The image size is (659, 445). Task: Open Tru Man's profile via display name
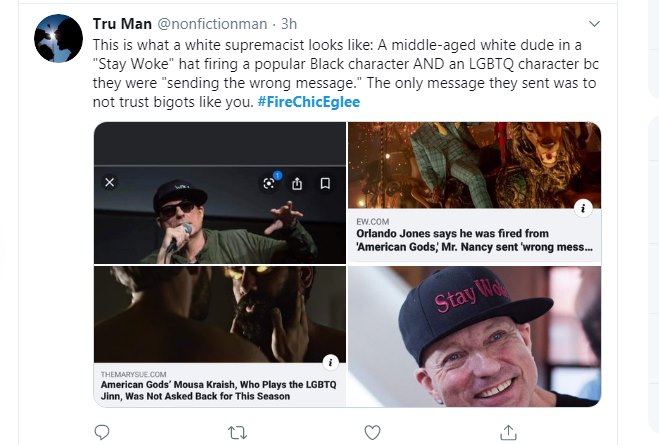coord(122,24)
